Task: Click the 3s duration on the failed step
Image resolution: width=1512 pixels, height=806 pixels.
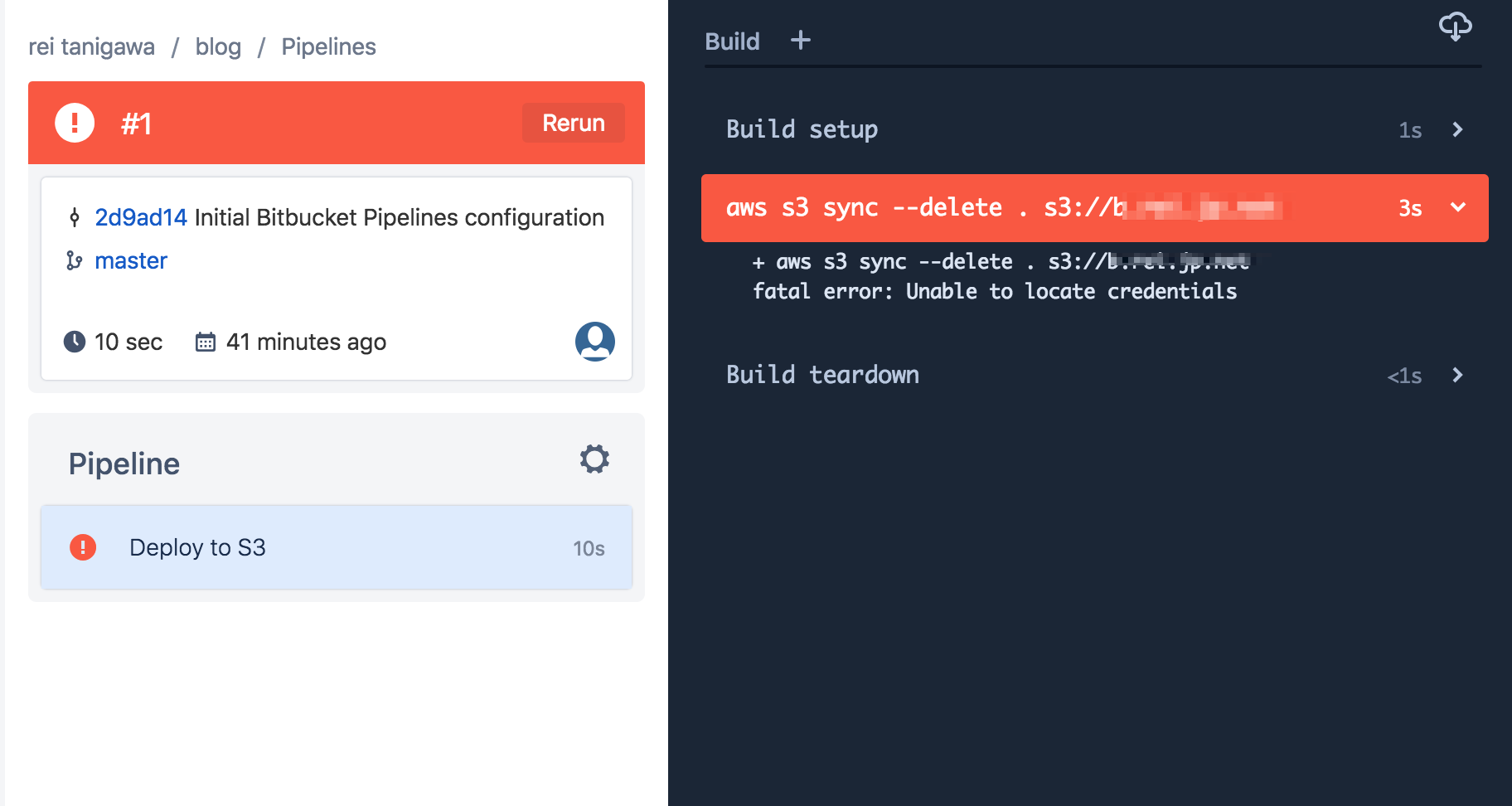Action: point(1410,208)
